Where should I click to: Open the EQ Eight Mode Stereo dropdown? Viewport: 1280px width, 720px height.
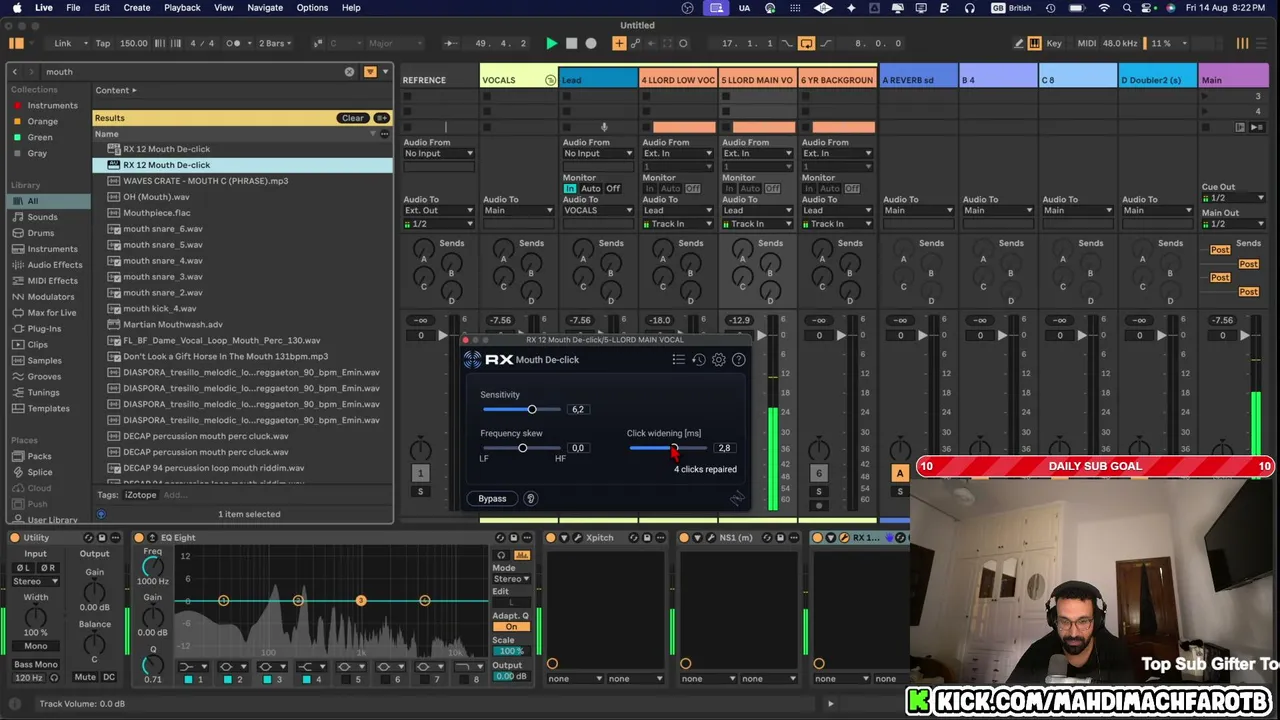pyautogui.click(x=511, y=579)
